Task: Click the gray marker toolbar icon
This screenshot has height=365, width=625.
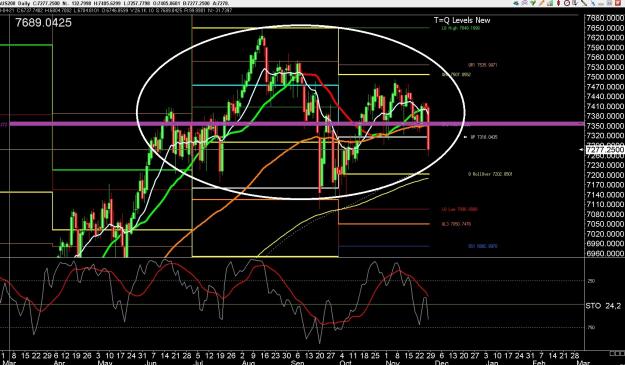Action: click(575, 3)
